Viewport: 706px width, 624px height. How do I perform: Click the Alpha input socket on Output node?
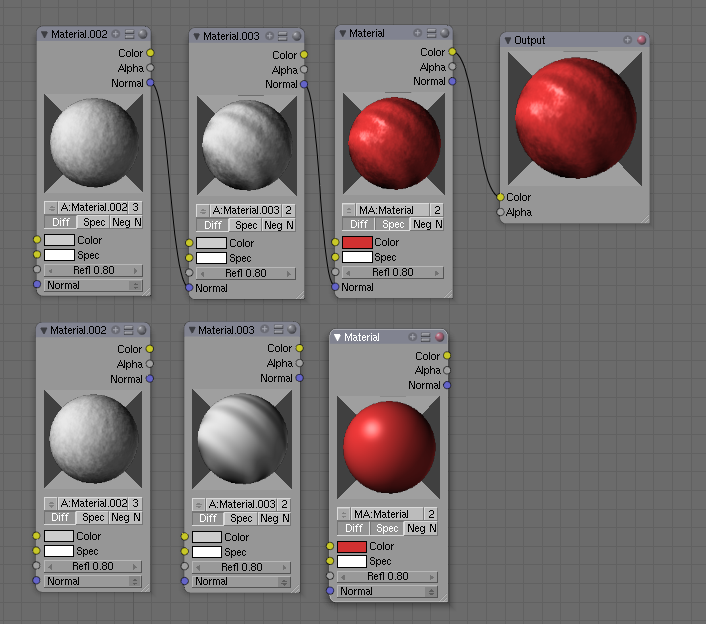tap(500, 212)
